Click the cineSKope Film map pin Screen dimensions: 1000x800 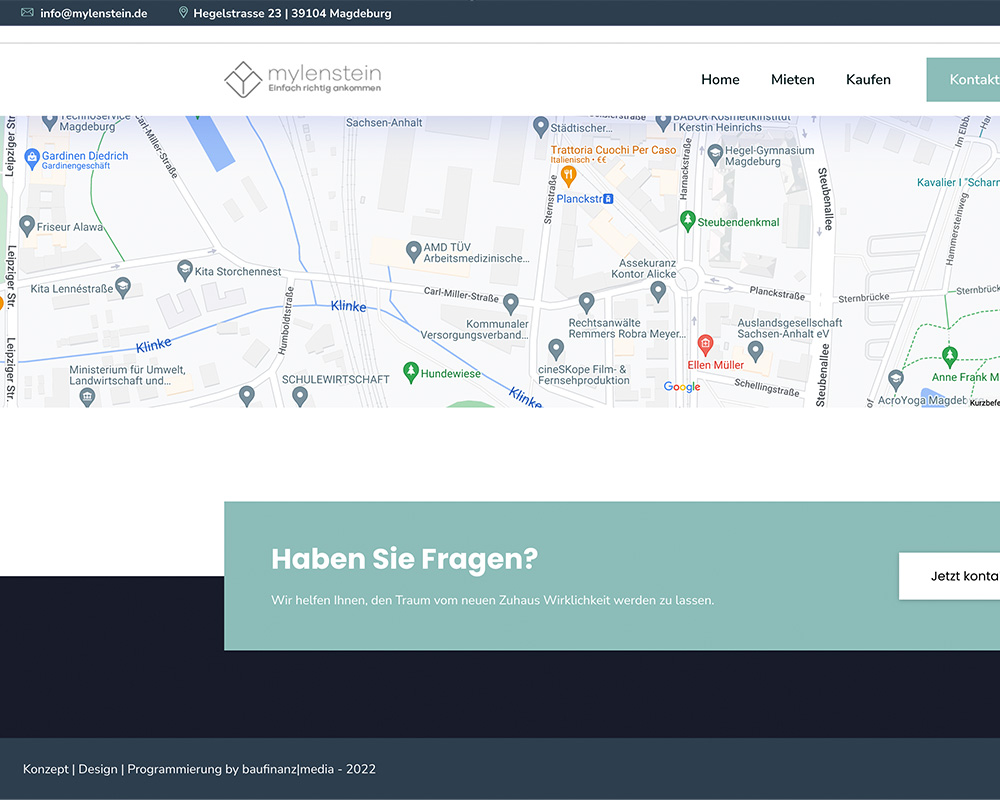click(556, 349)
